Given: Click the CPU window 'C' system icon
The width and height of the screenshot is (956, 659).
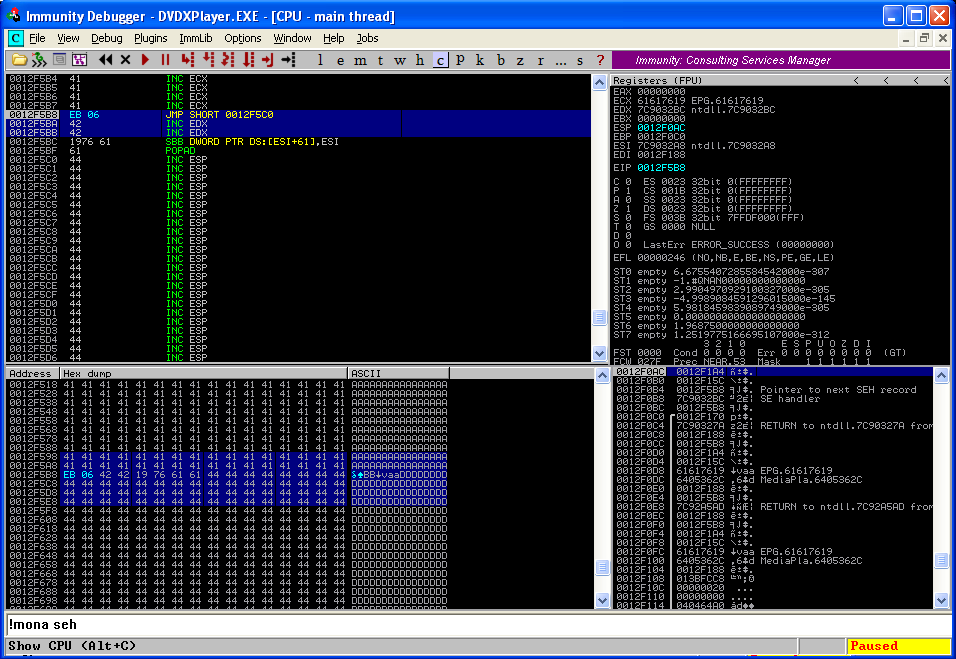Looking at the screenshot, I should [15, 38].
